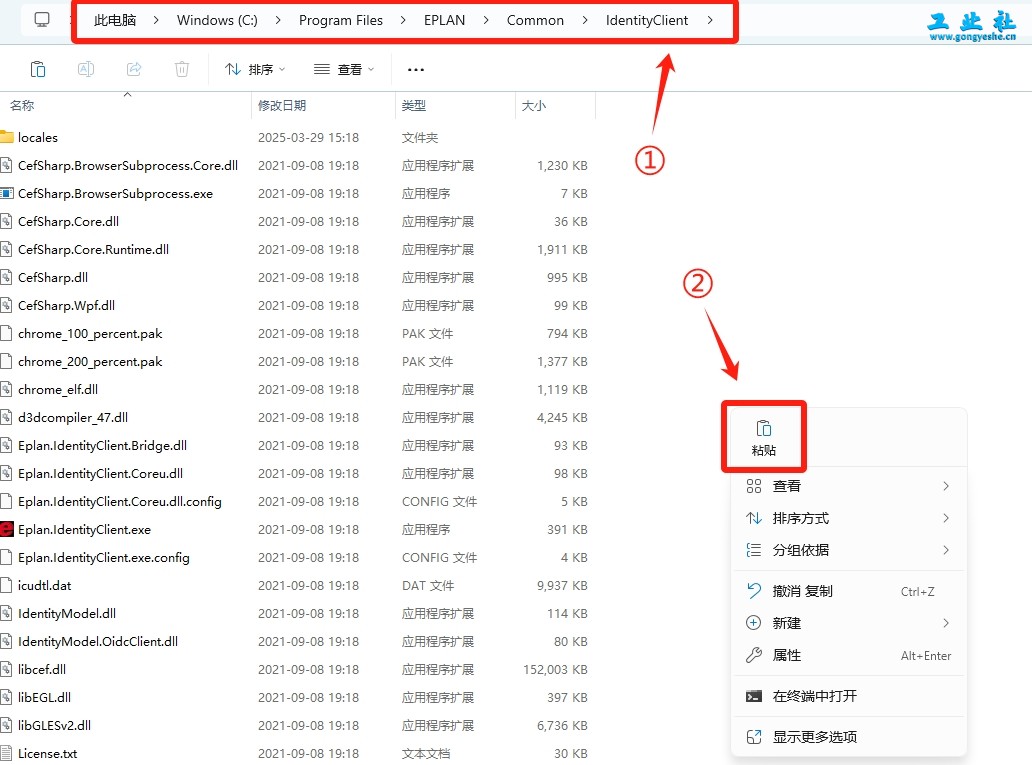Select the CefSharp.BrowserSubprocess.Core.dll file name

[128, 165]
